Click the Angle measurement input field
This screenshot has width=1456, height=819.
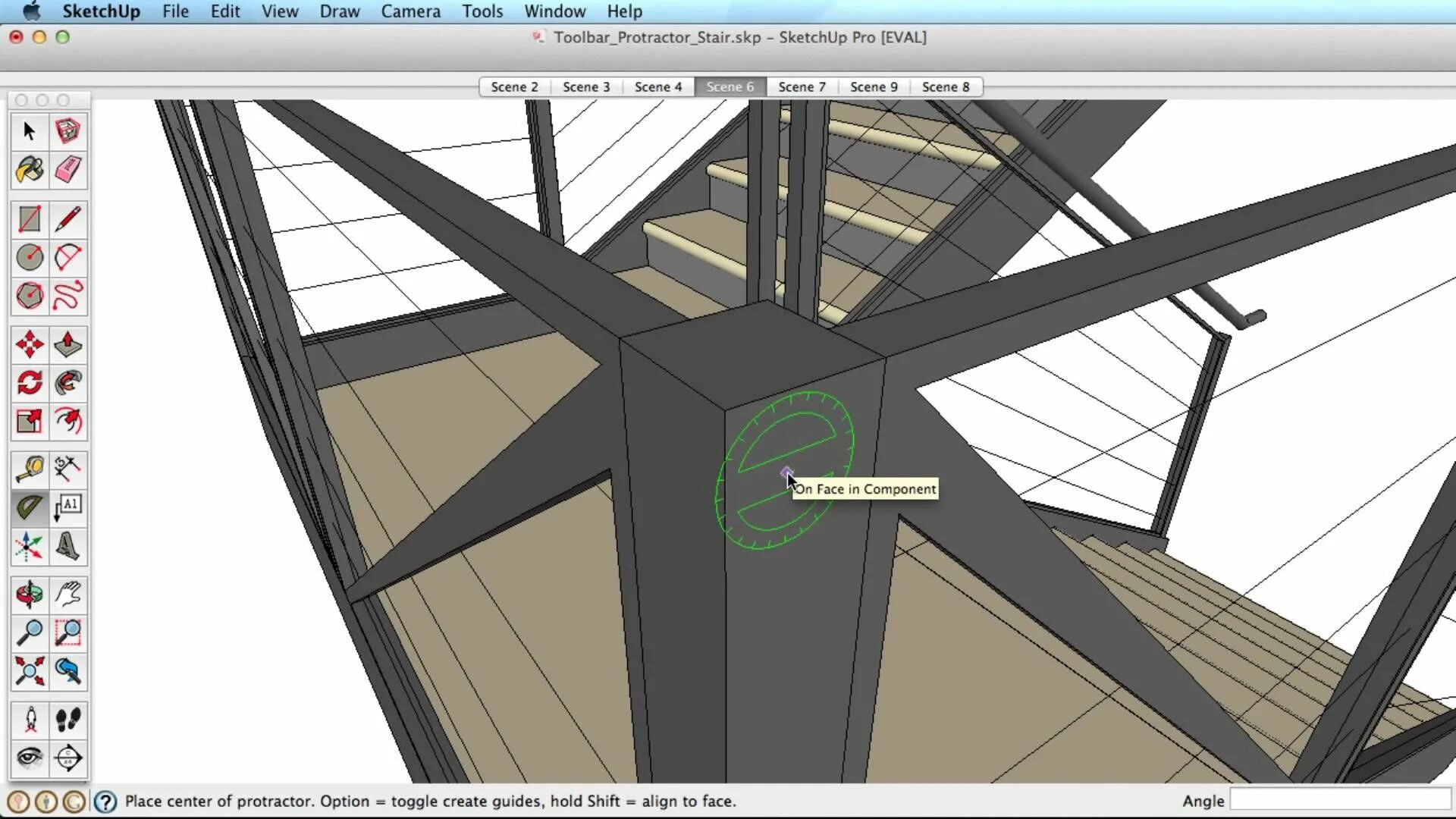click(1339, 800)
